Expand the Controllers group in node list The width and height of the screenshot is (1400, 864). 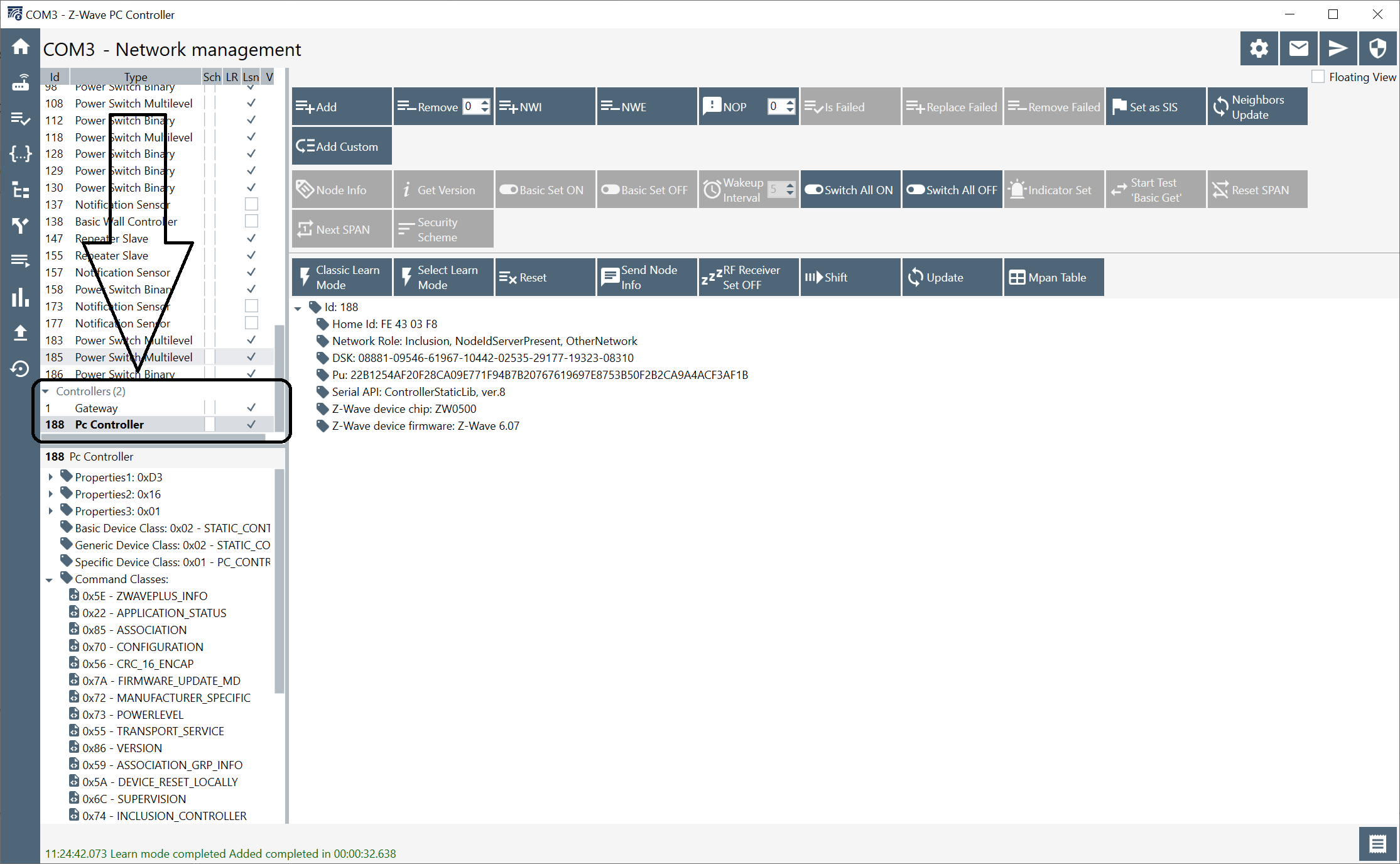pos(47,391)
